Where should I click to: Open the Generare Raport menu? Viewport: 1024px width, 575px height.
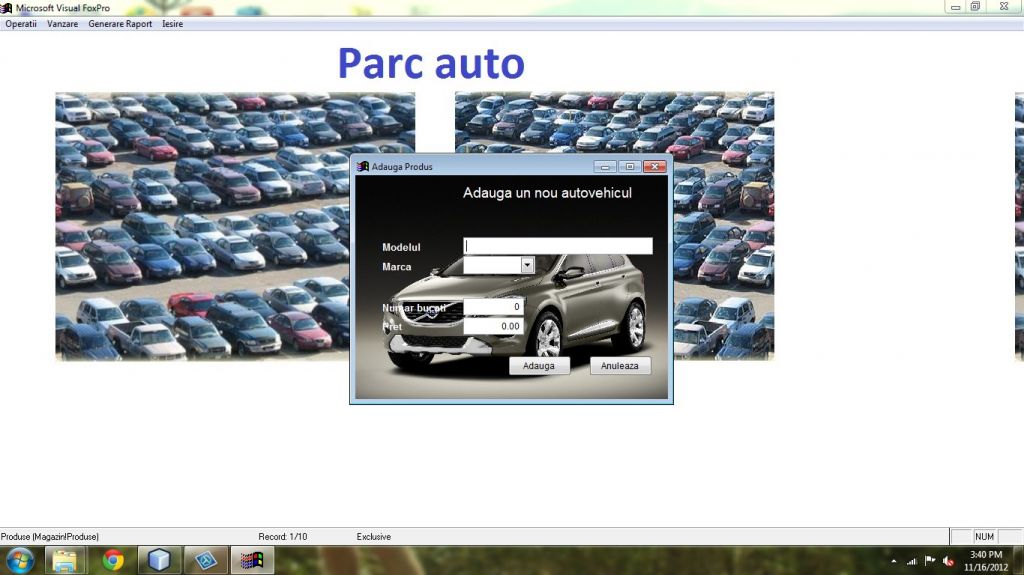point(120,24)
